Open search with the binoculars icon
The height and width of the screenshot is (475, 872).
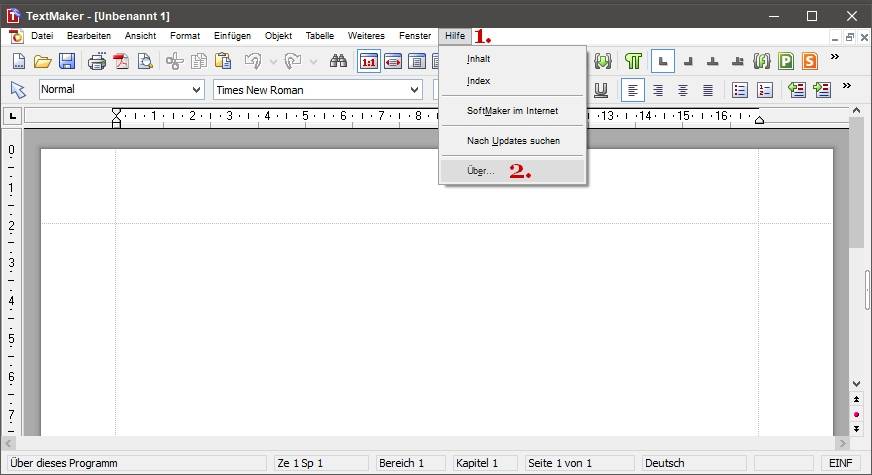point(338,61)
